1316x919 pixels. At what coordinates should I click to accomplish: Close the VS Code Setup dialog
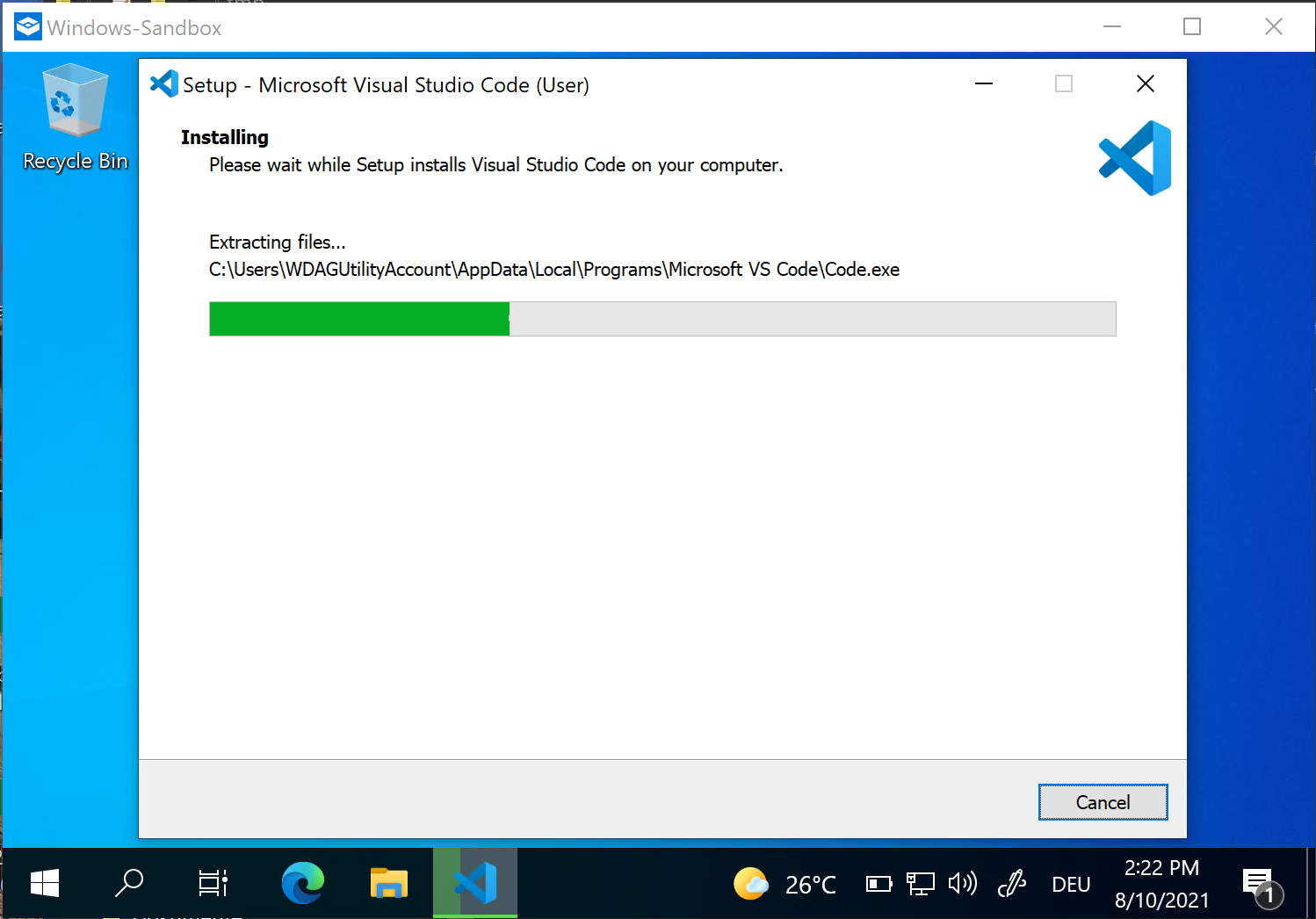click(x=1146, y=83)
